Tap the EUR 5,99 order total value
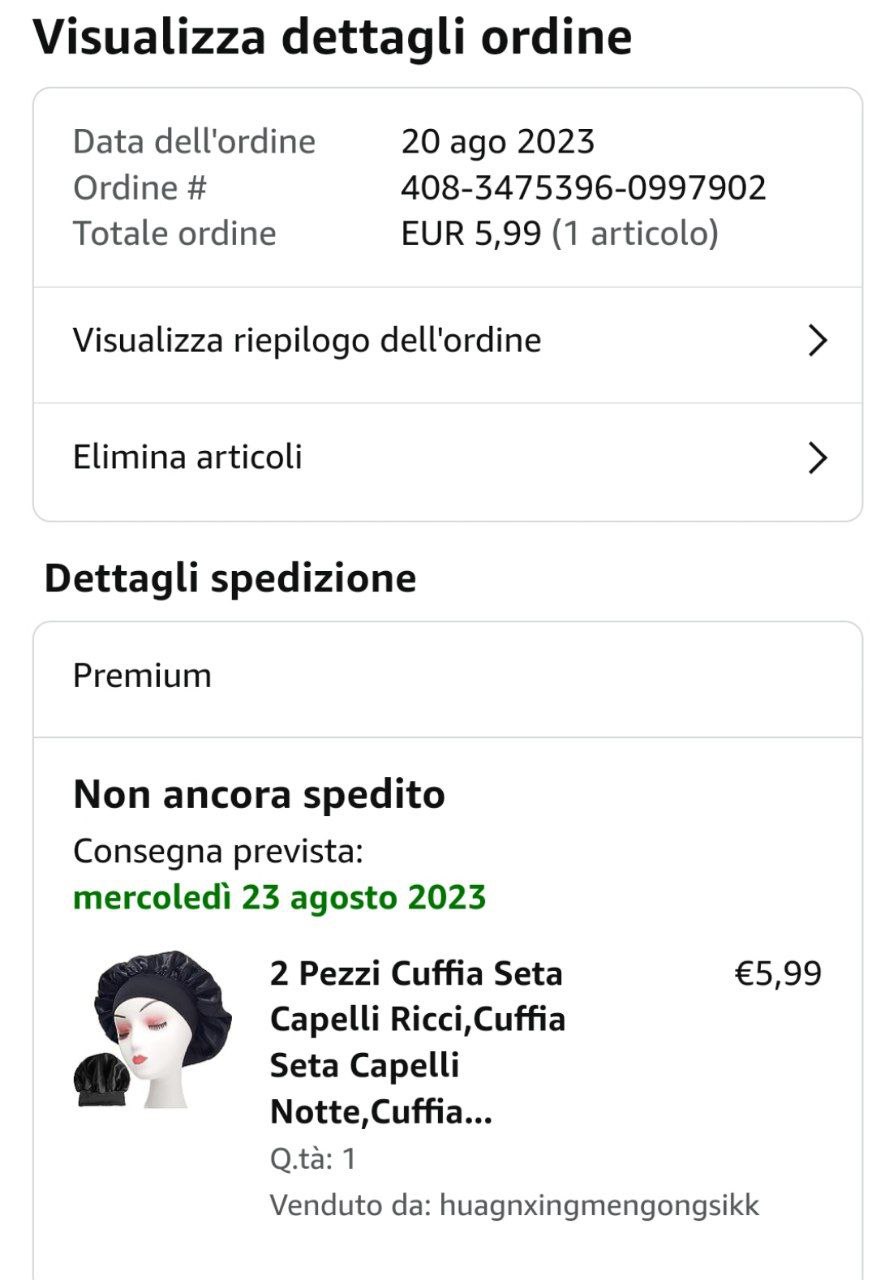The height and width of the screenshot is (1280, 876). pyautogui.click(x=471, y=233)
